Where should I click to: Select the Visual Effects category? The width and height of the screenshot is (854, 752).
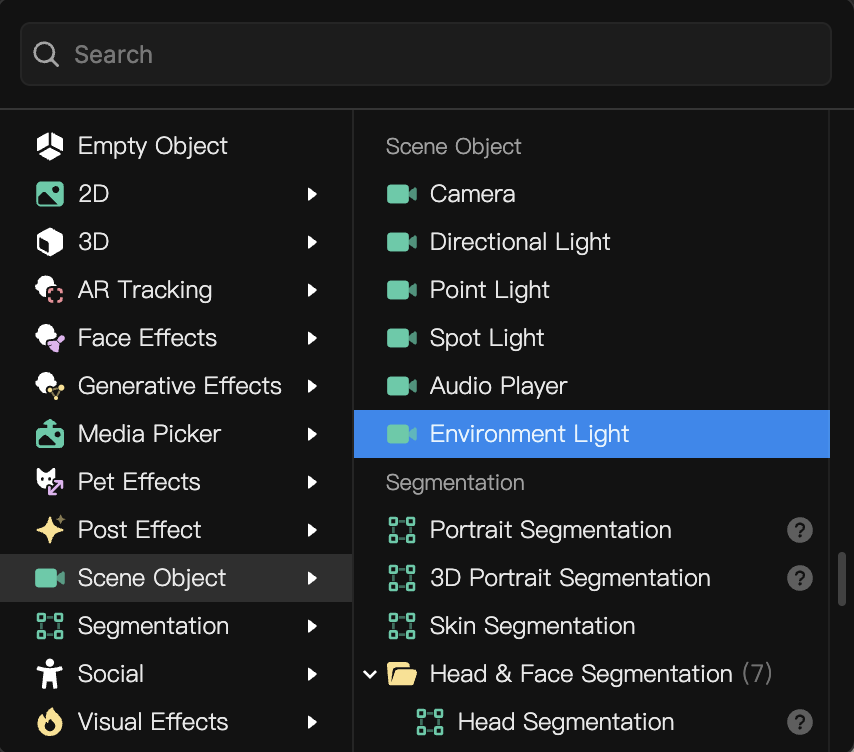[176, 722]
